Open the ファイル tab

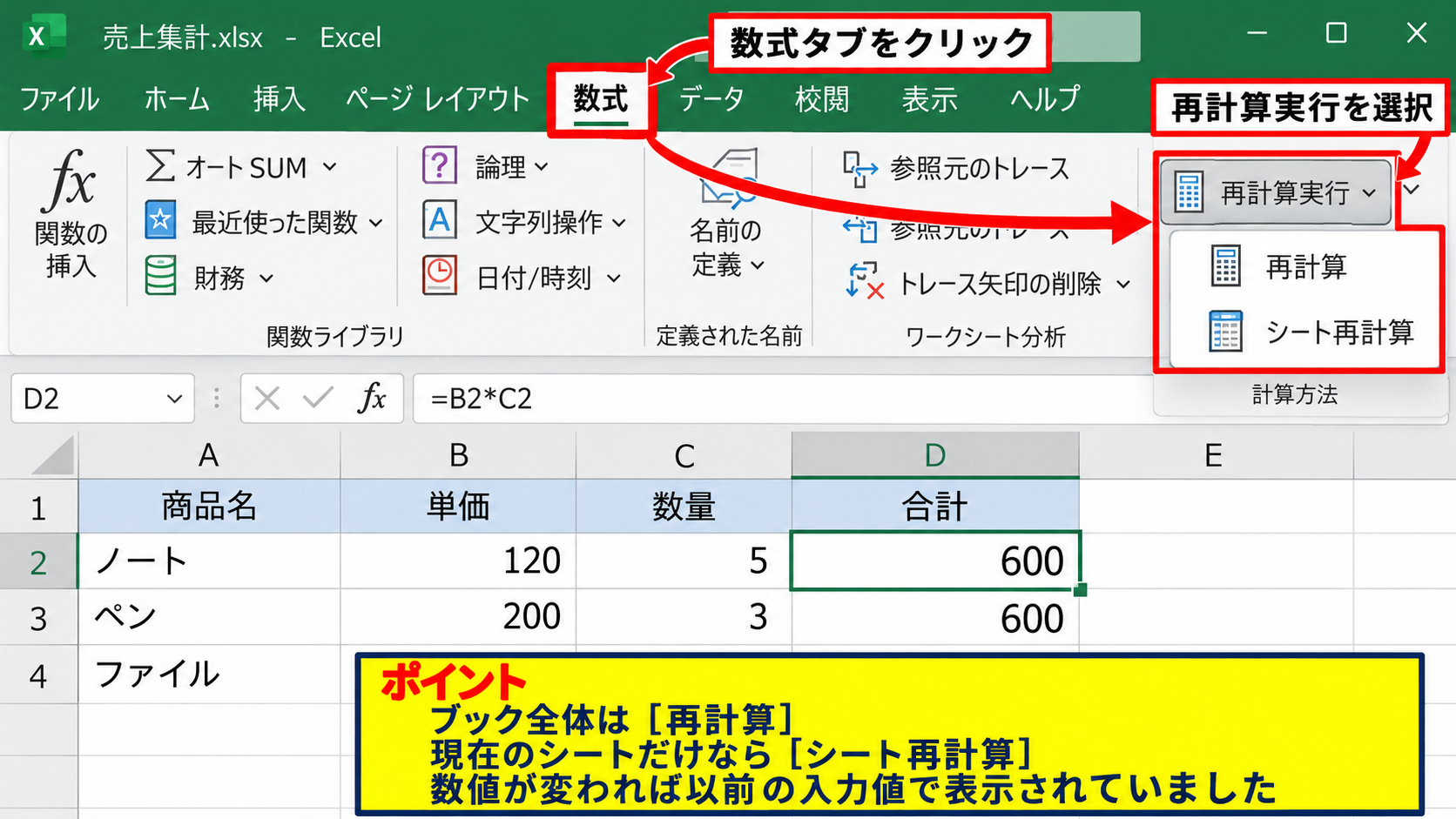tap(59, 99)
